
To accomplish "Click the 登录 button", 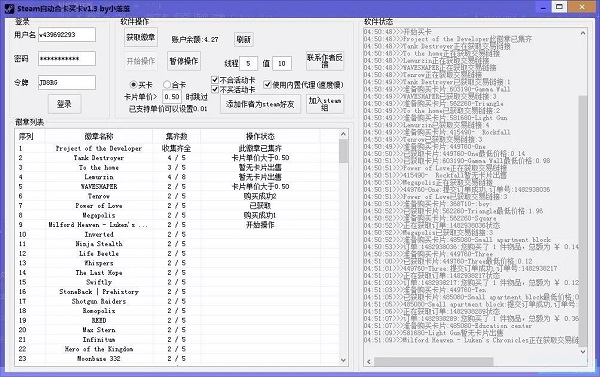I will pyautogui.click(x=64, y=104).
